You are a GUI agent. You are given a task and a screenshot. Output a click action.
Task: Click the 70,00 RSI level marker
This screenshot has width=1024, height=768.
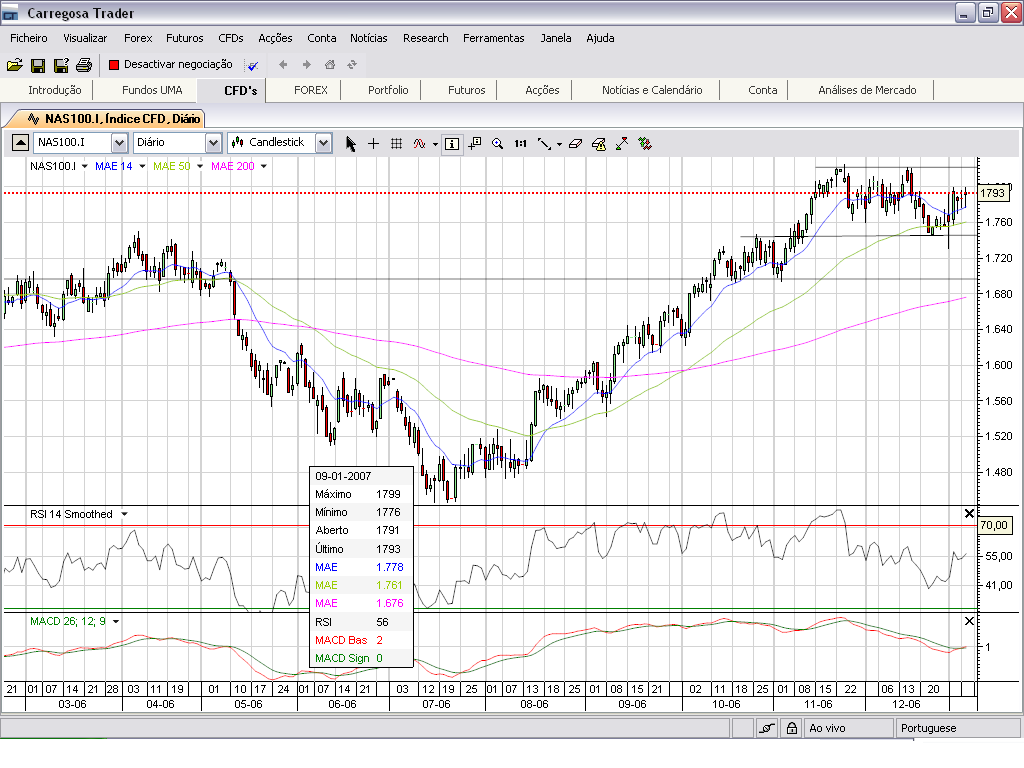[x=993, y=525]
